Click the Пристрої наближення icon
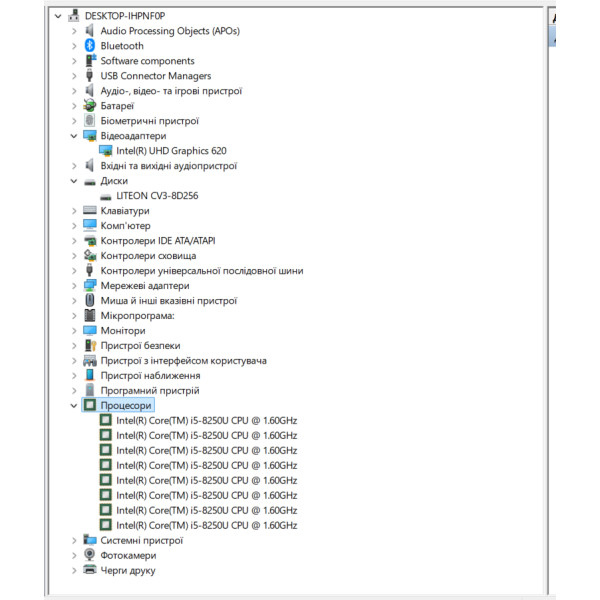This screenshot has width=600, height=600. [90, 375]
